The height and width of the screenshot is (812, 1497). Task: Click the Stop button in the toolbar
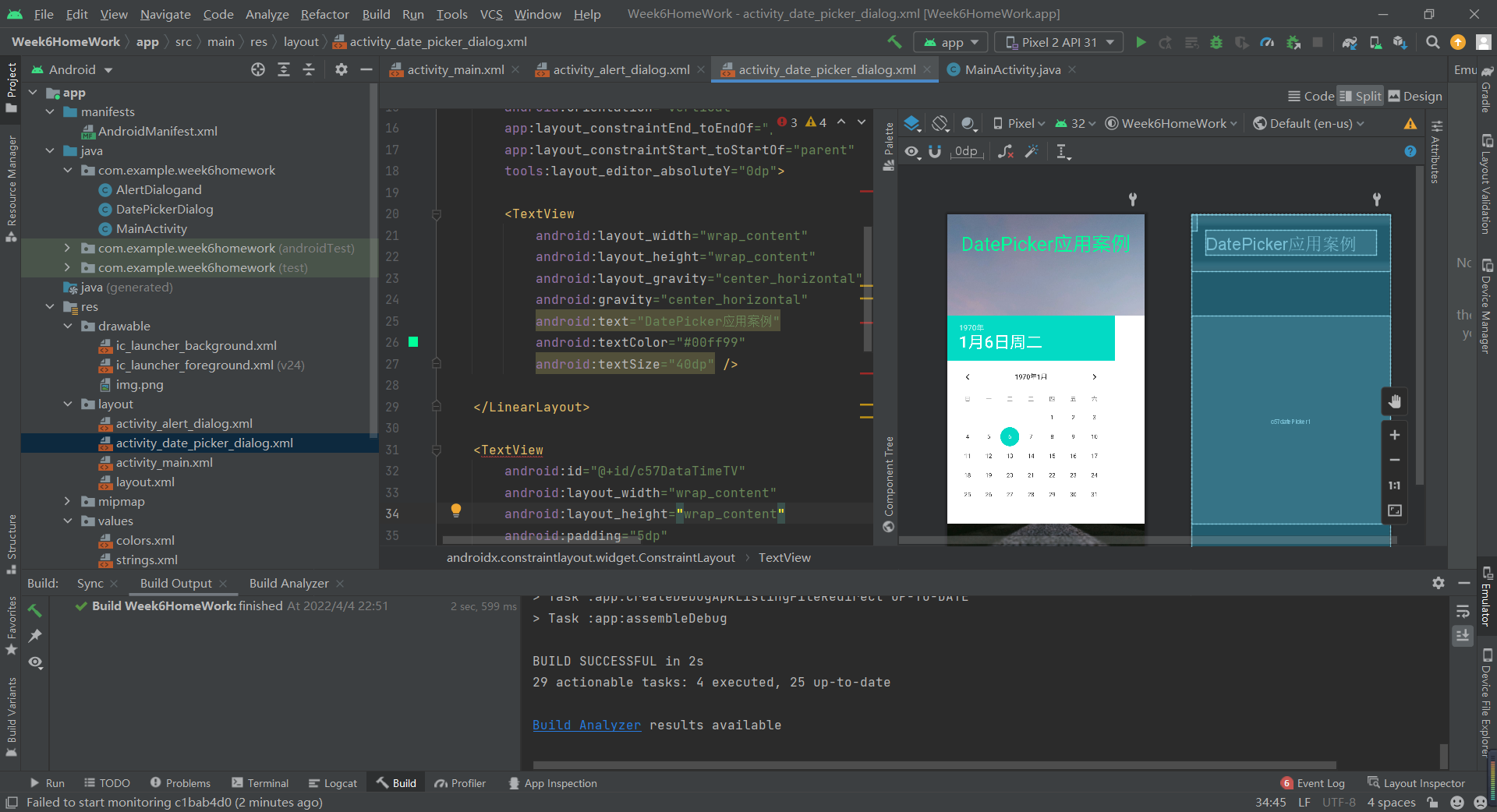point(1318,42)
